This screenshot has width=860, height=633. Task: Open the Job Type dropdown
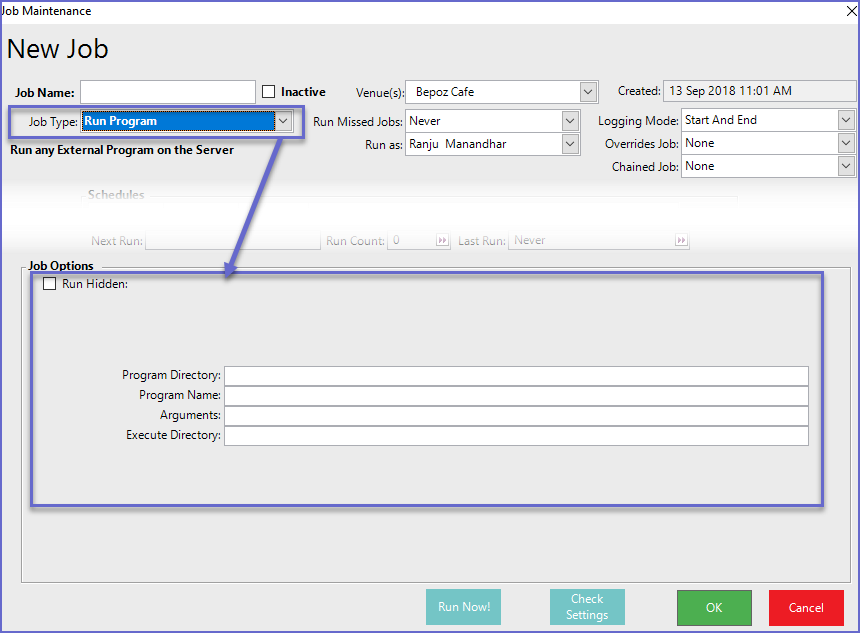tap(283, 121)
